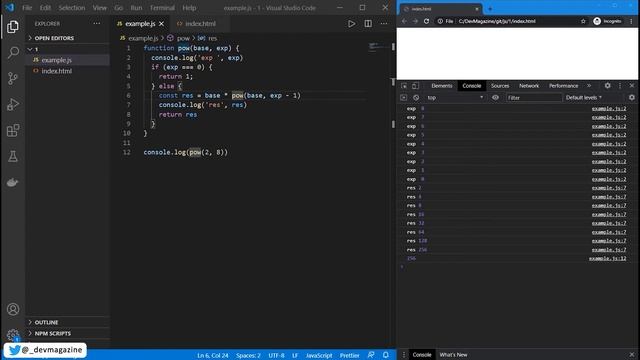Activate DevTools inspect element picker

tap(404, 86)
